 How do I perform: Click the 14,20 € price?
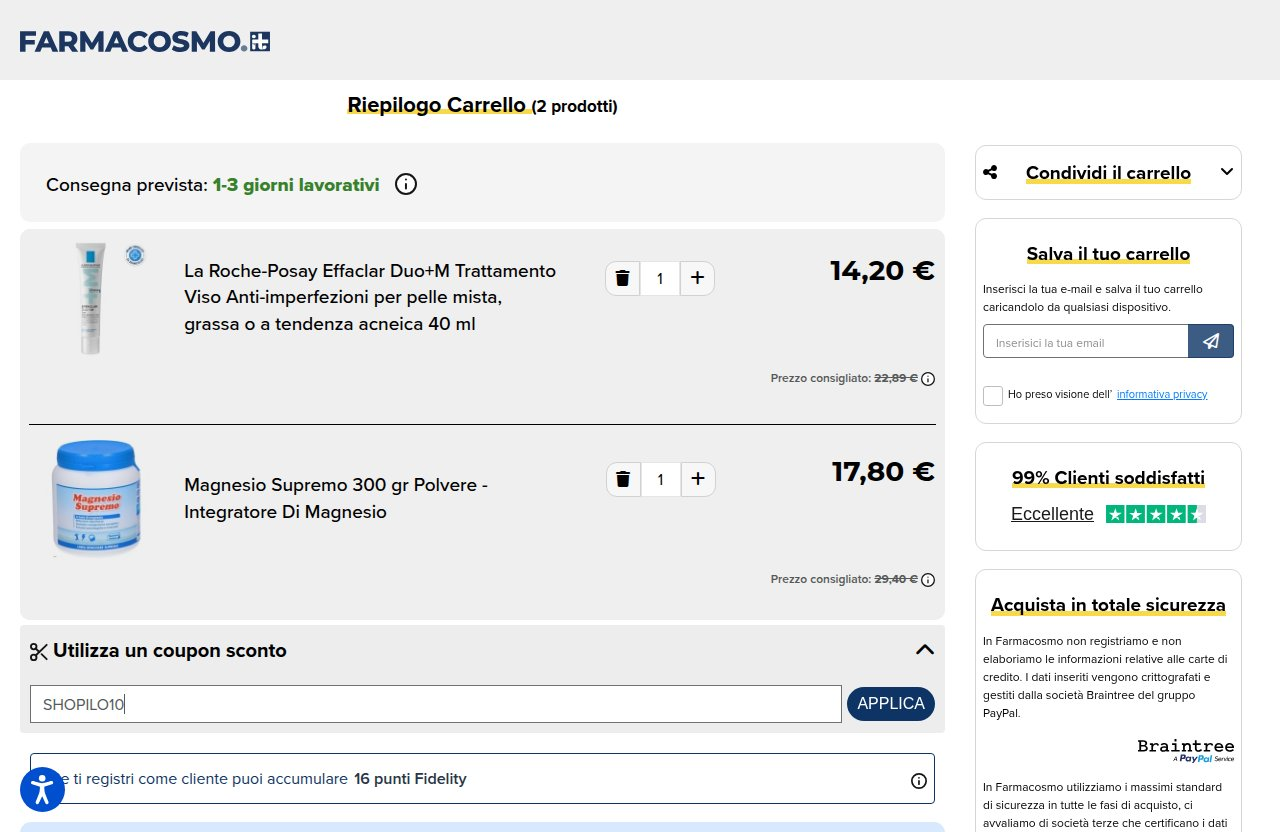pos(882,270)
